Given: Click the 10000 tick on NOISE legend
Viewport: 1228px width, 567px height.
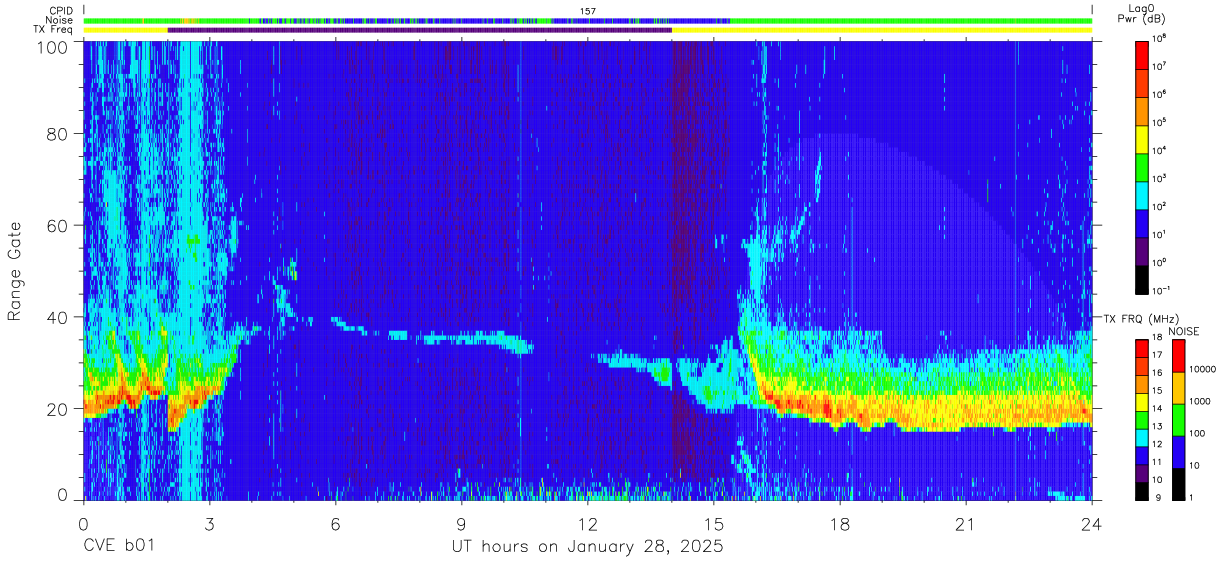Looking at the screenshot, I should 1203,369.
